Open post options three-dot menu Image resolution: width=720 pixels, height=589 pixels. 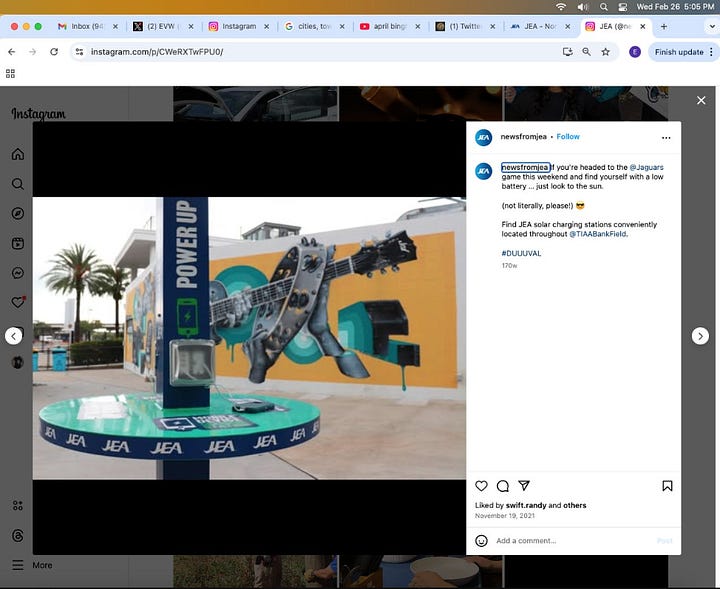666,138
